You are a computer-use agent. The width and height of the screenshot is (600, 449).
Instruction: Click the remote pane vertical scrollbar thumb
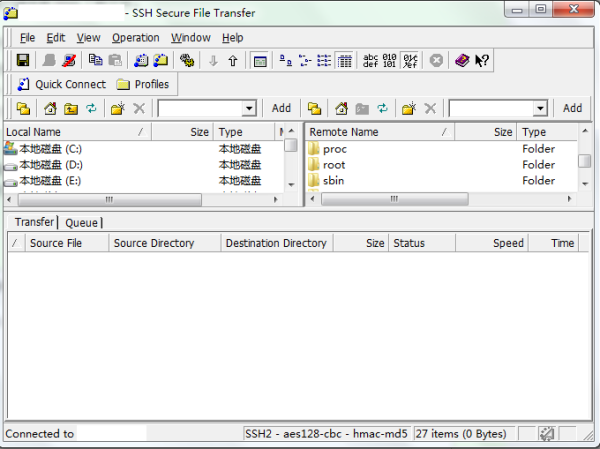click(584, 161)
